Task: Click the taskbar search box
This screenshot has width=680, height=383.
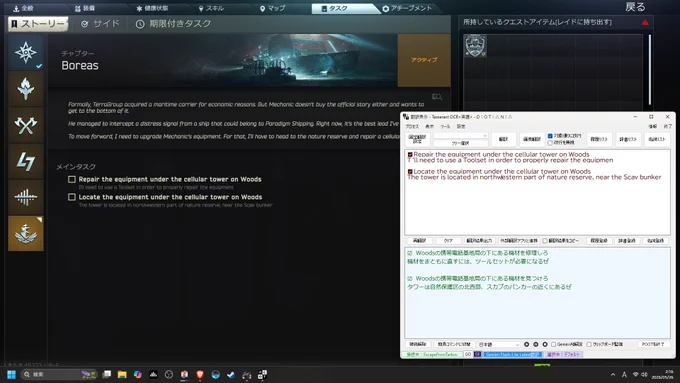Action: point(59,375)
